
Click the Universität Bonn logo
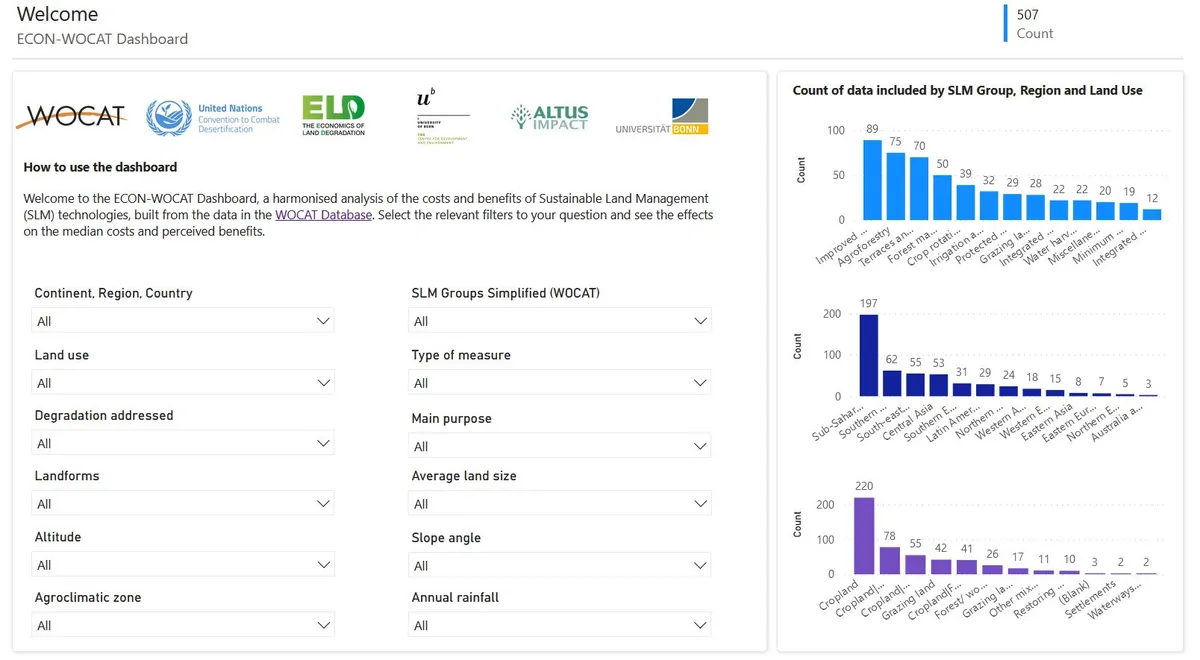click(x=661, y=115)
